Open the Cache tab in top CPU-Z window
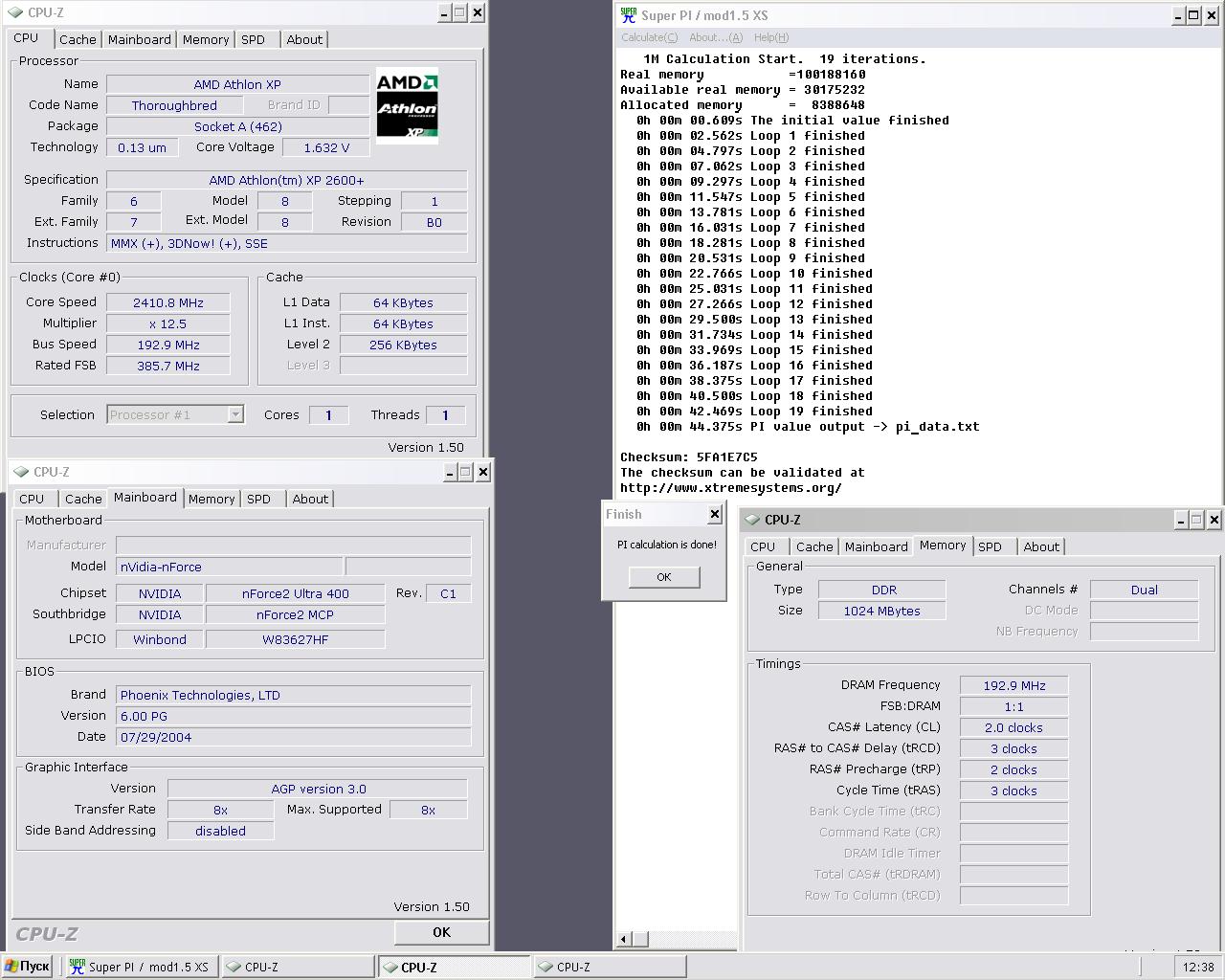This screenshot has height=980, width=1225. tap(78, 39)
